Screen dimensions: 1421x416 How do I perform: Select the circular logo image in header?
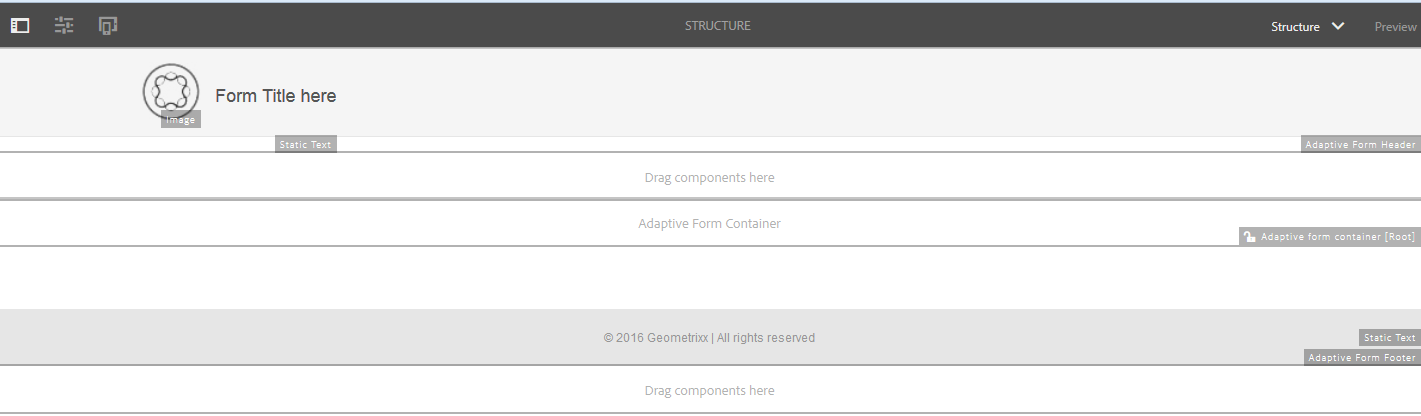tap(171, 90)
